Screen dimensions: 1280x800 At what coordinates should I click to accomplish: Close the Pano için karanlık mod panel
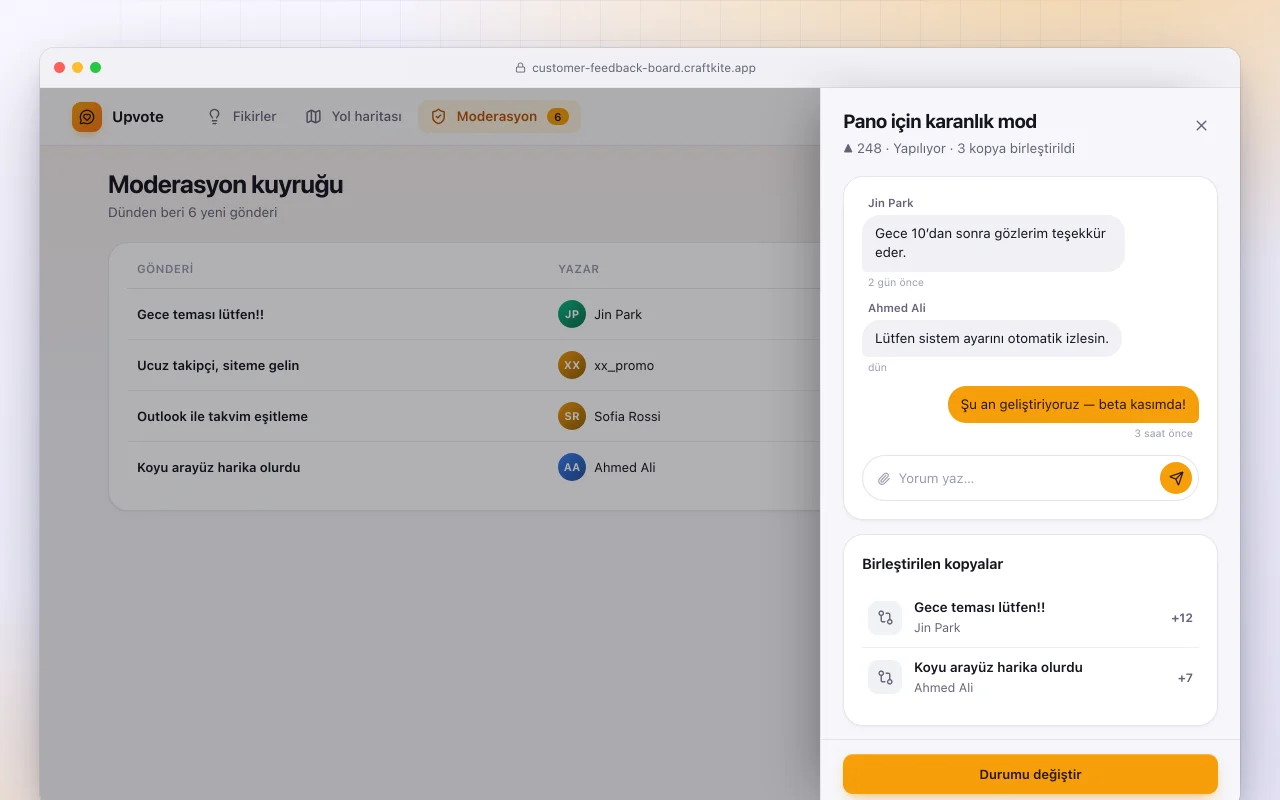1201,125
